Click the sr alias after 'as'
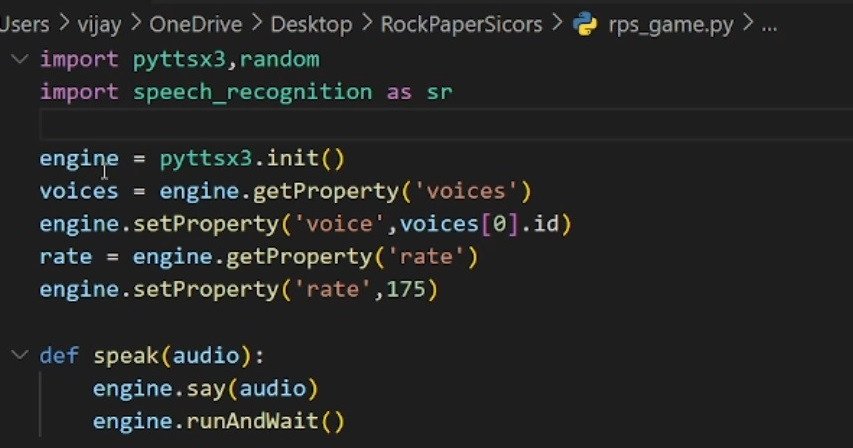The width and height of the screenshot is (853, 448). click(x=439, y=93)
